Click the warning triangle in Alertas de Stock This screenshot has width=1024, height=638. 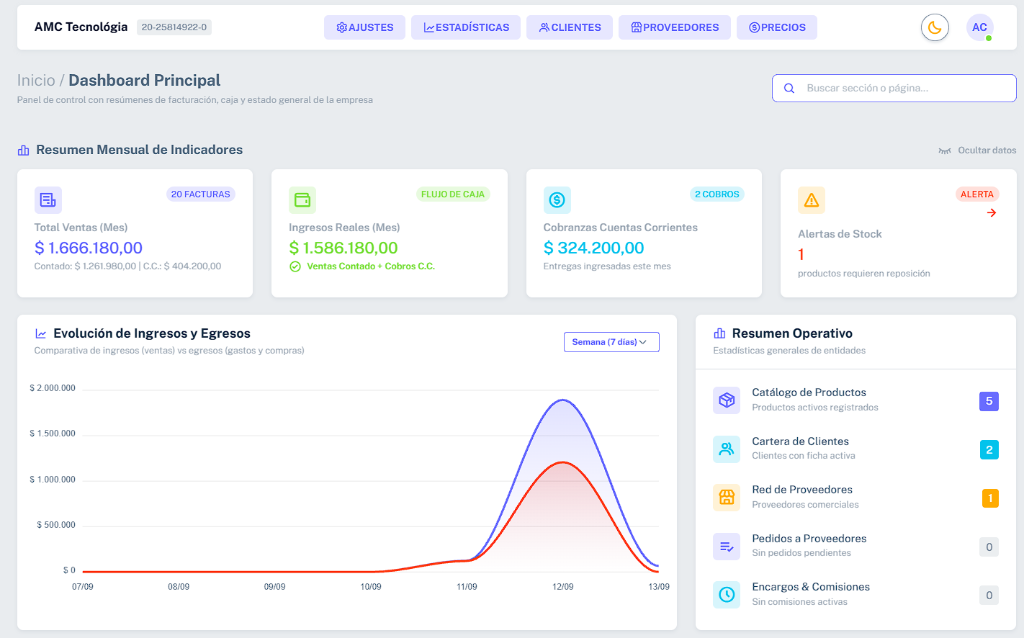click(x=811, y=200)
